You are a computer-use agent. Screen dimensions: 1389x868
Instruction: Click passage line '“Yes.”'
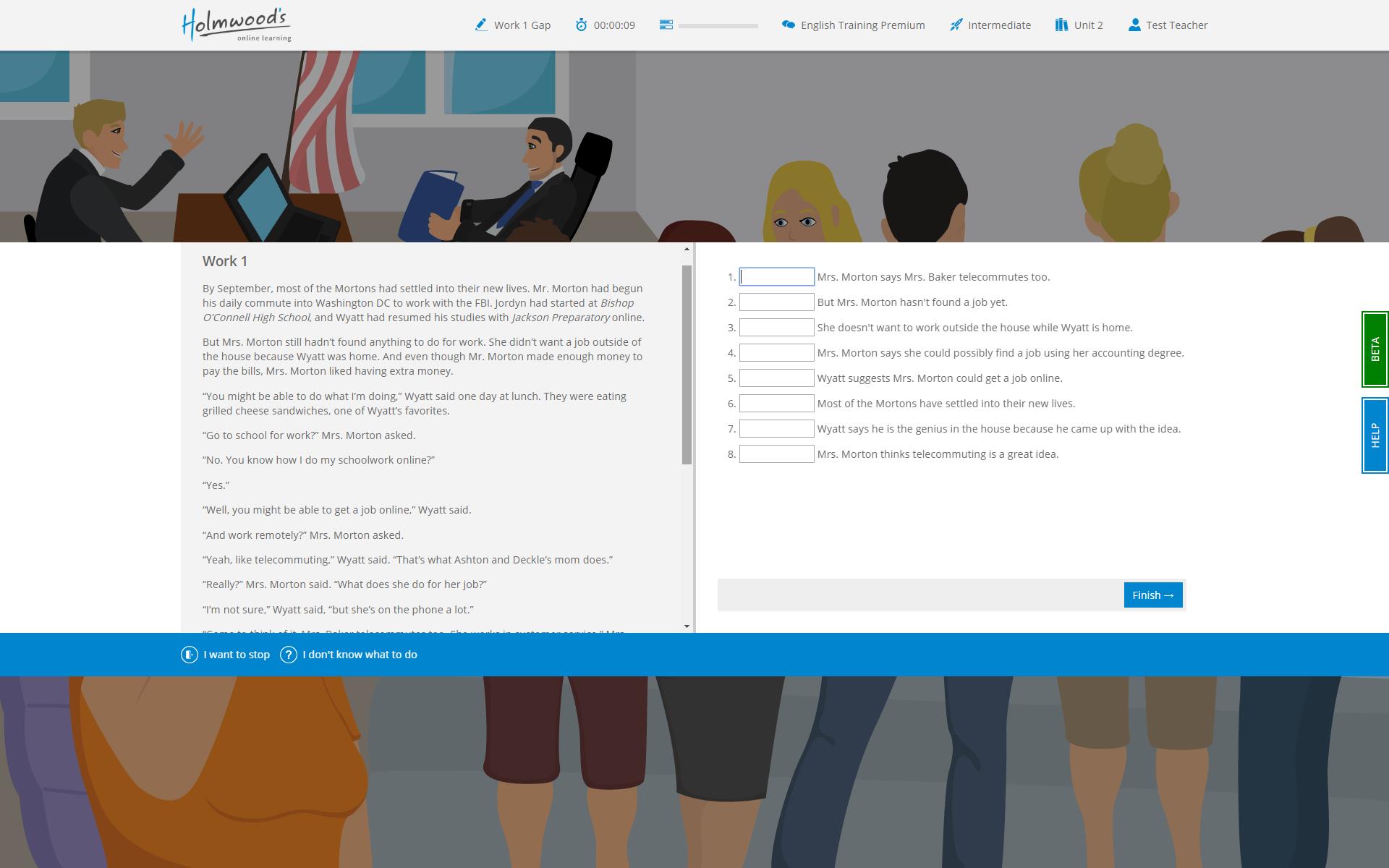[216, 485]
